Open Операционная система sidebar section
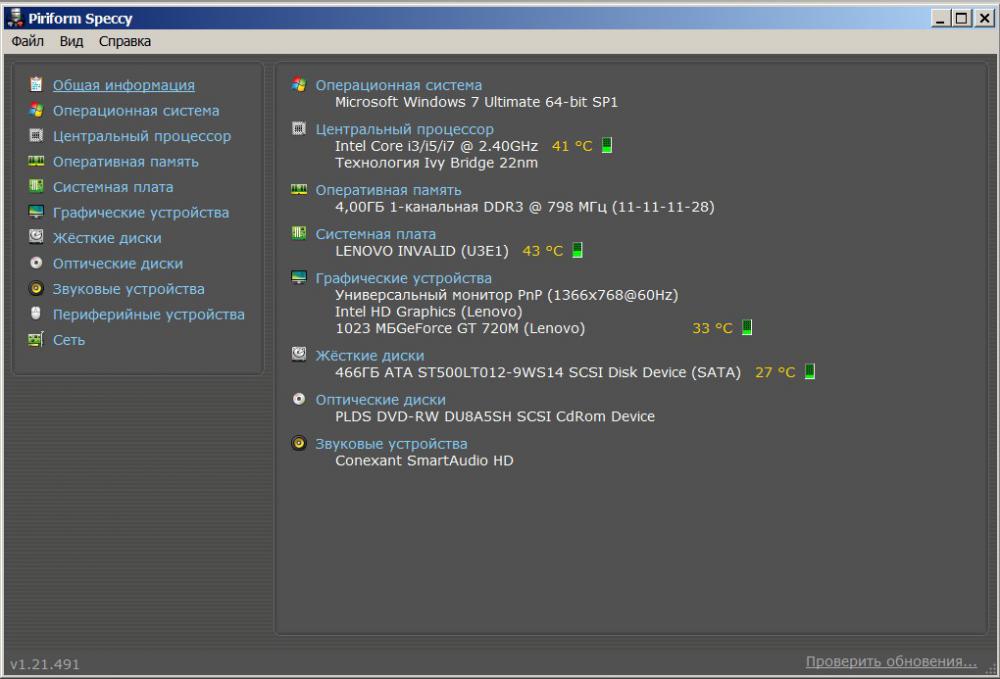 click(136, 110)
